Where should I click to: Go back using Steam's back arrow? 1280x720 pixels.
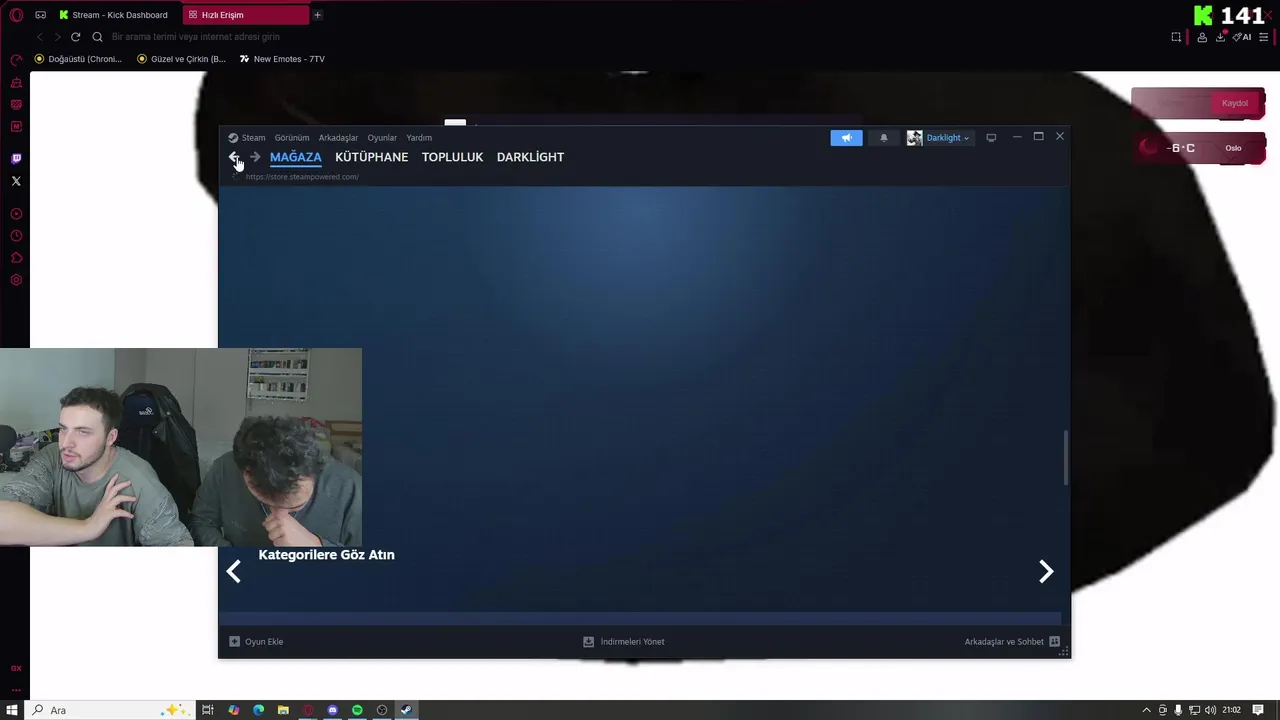pos(233,157)
